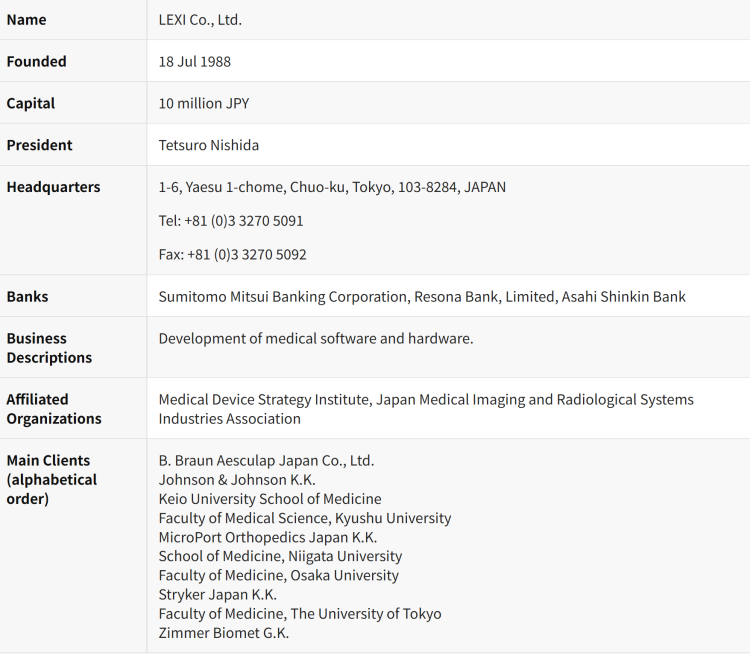Click client 'Keio University School of Medicine'
The image size is (750, 655).
coord(270,499)
